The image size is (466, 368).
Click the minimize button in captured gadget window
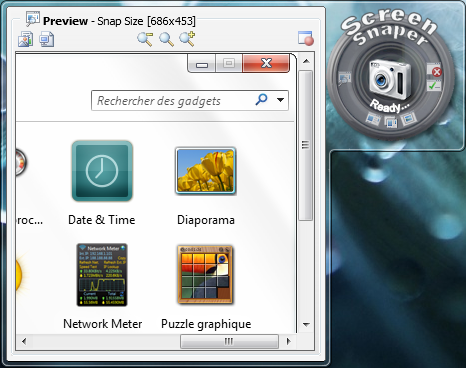(202, 63)
